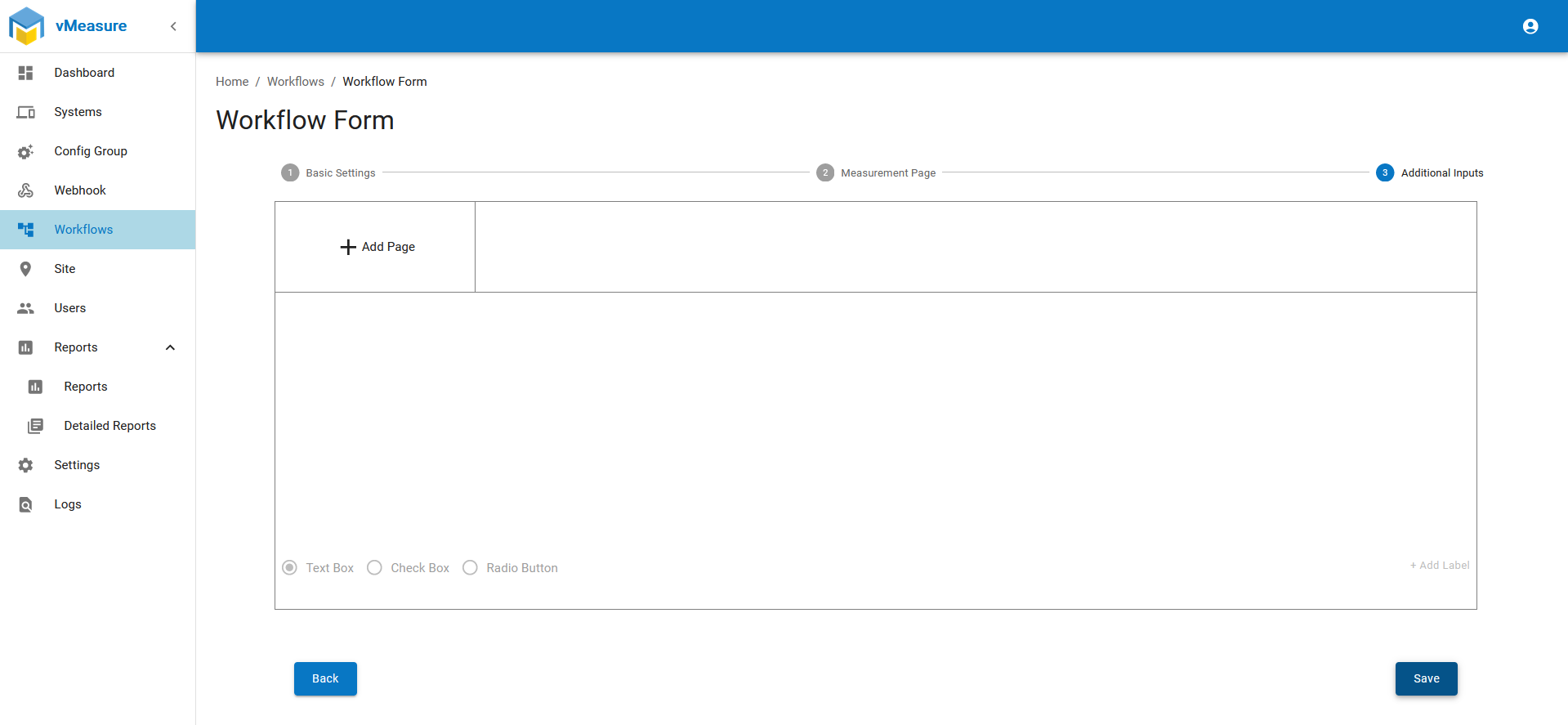Open Dashboard in the sidebar menu
Screen dimensions: 1568x725
(x=98, y=73)
